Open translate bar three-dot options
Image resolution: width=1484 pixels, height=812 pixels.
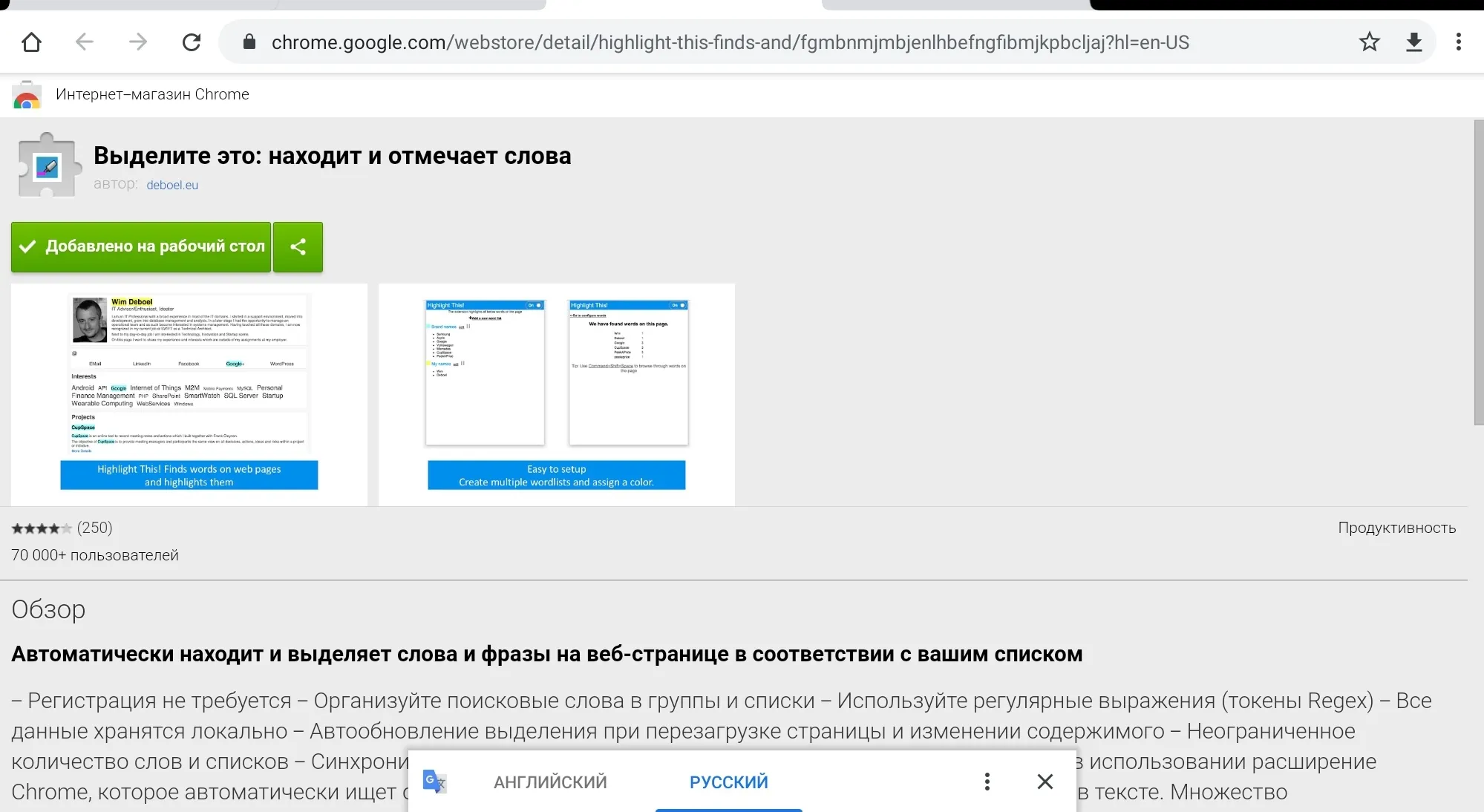987,782
